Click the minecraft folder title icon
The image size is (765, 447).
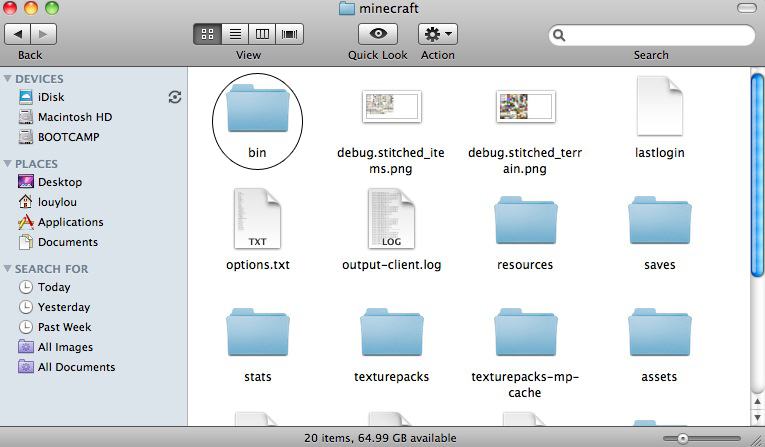click(x=346, y=8)
